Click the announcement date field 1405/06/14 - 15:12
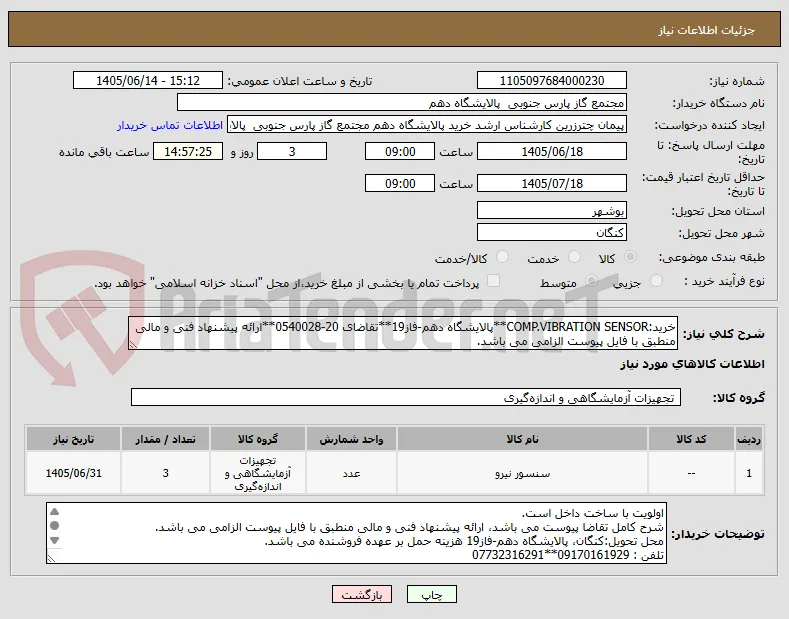 point(147,81)
